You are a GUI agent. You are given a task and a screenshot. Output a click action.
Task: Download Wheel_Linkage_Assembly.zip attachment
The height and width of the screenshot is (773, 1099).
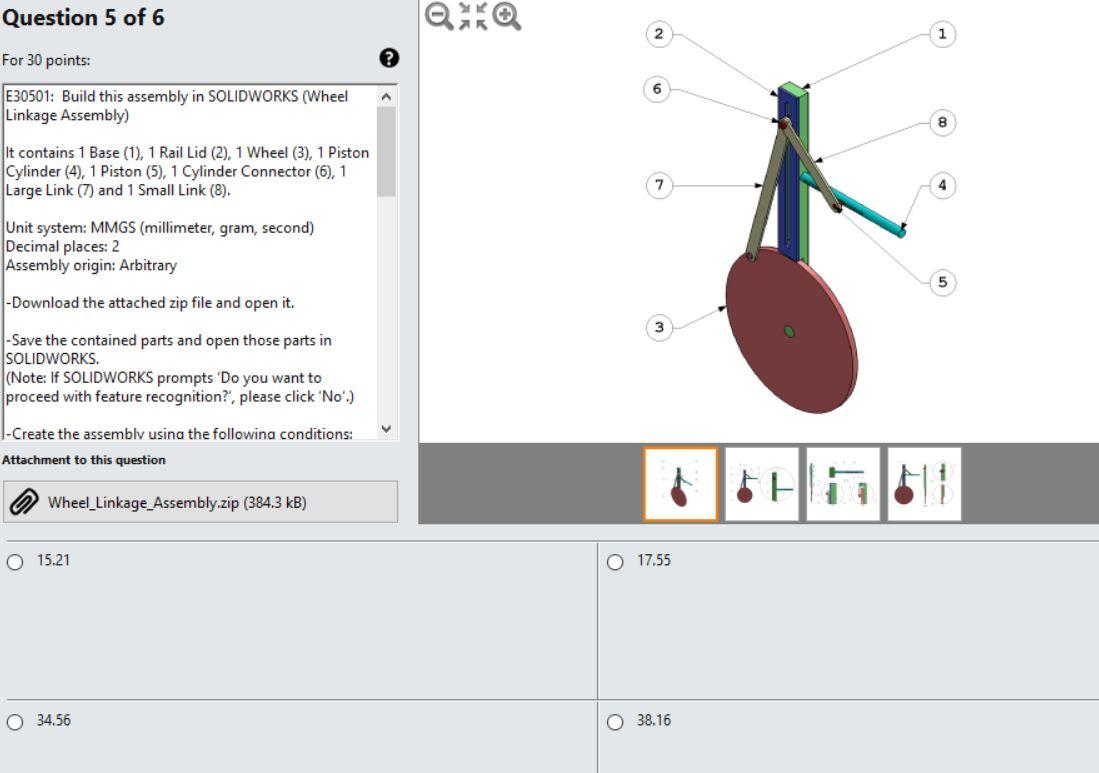point(200,502)
